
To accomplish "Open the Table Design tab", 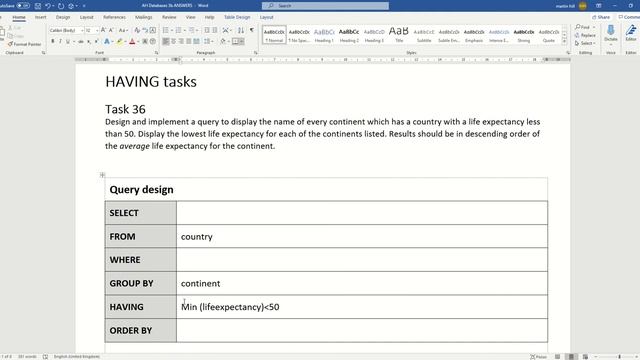I will tap(237, 17).
